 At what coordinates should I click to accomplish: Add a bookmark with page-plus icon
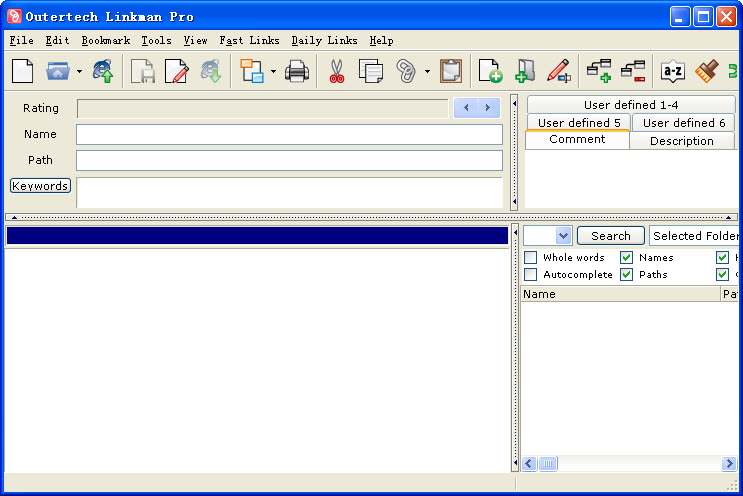tap(490, 72)
